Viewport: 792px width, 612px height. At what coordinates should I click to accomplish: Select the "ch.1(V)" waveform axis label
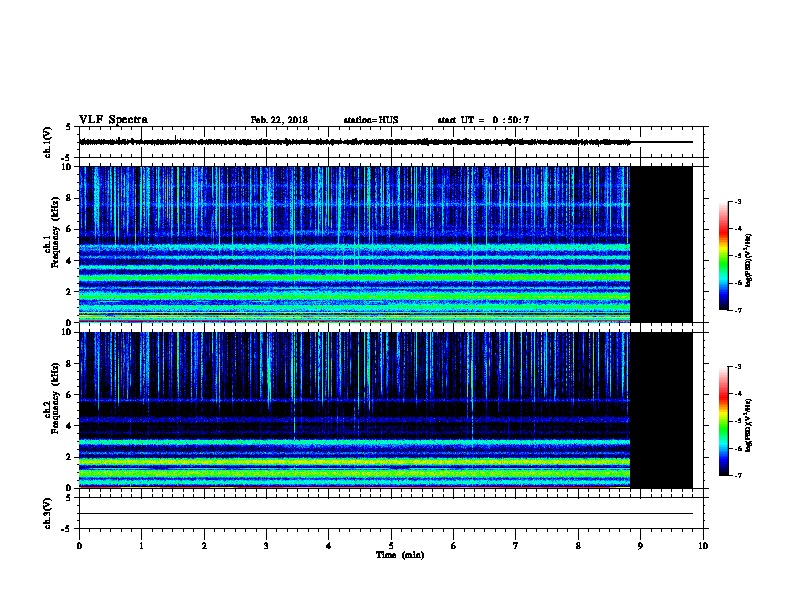(47, 142)
